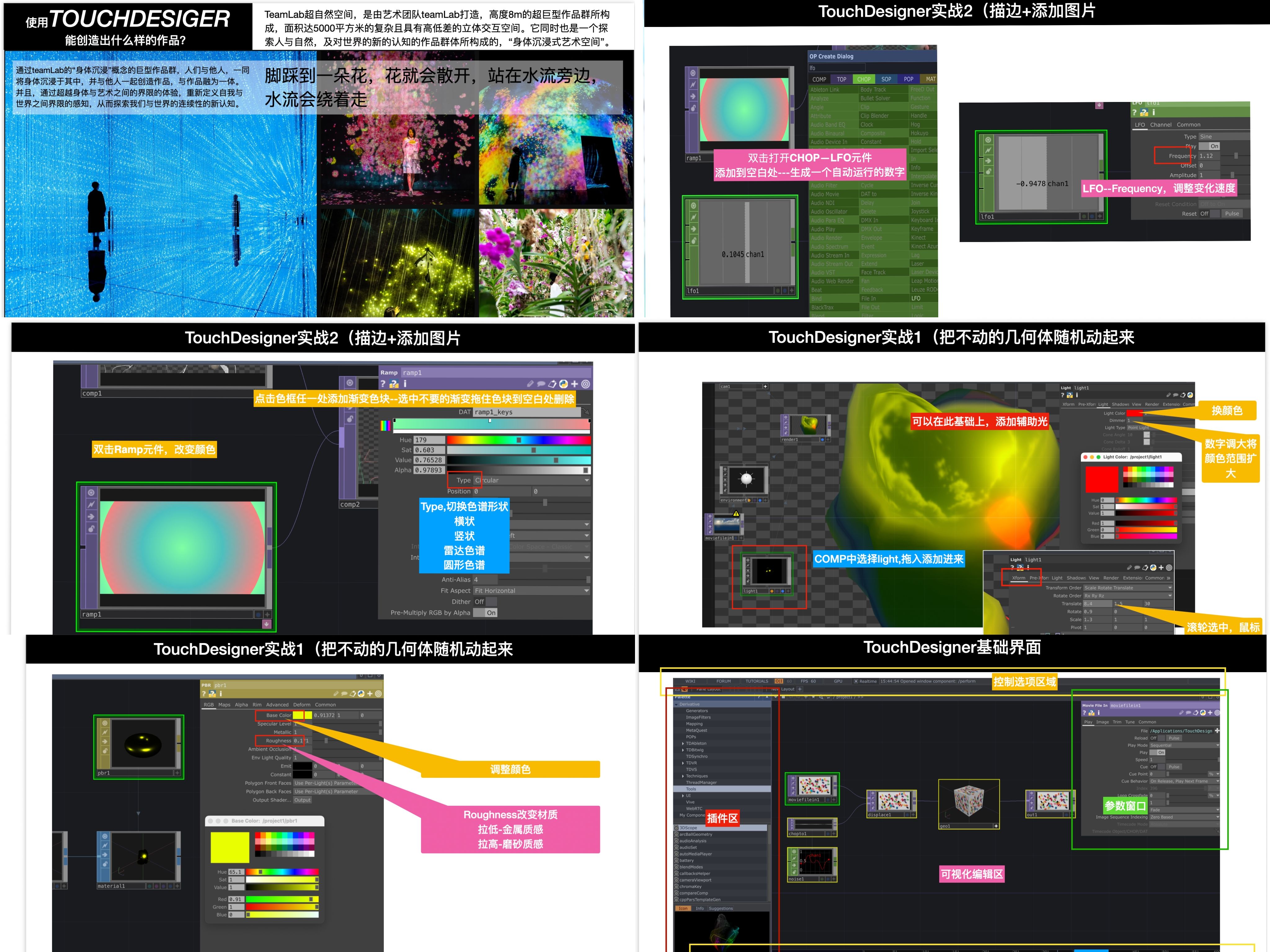Open the Fit Aspect Fit Horizontal dropdown
1270x952 pixels.
click(532, 590)
